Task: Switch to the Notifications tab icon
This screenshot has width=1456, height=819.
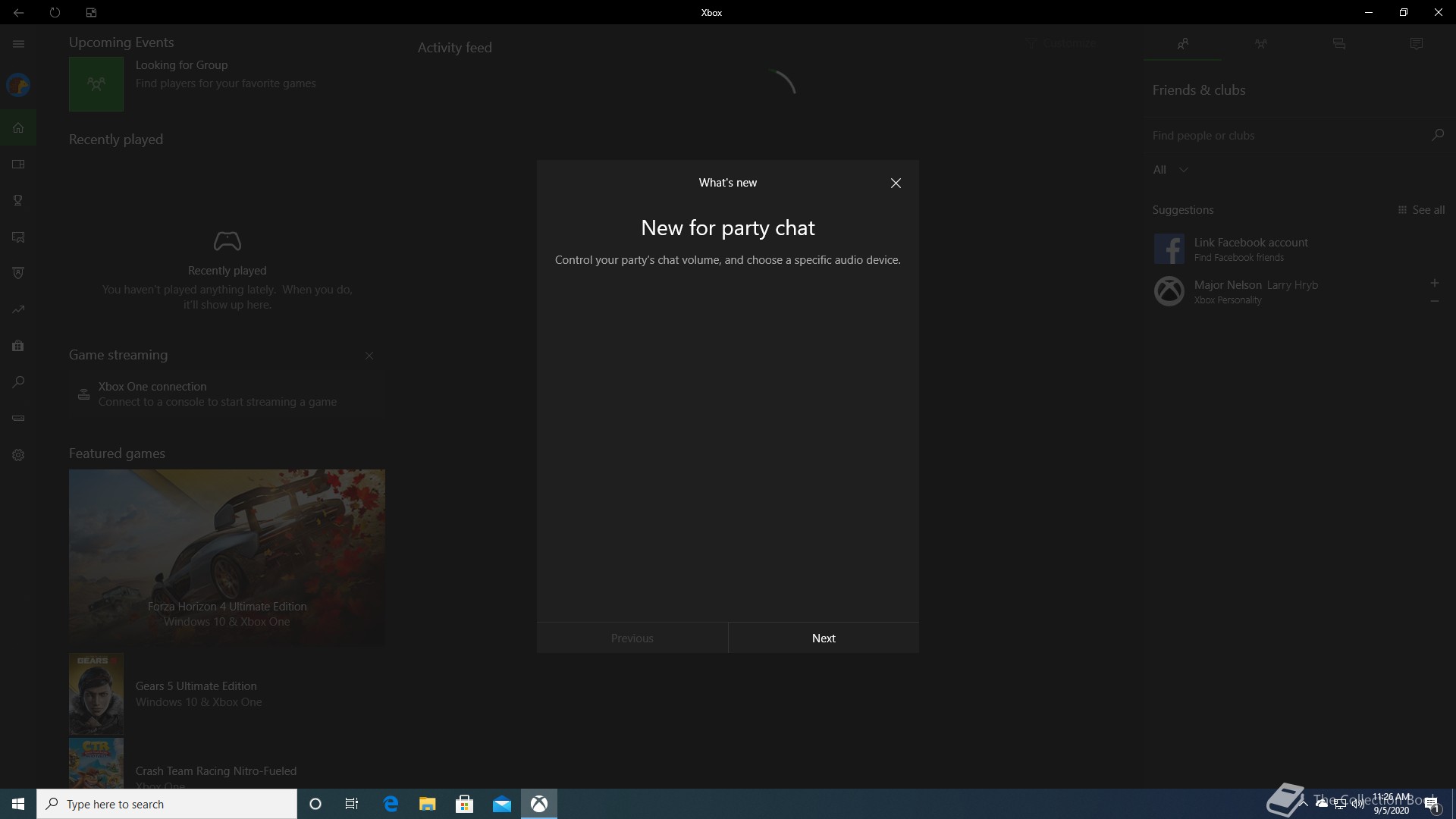Action: coord(1416,44)
